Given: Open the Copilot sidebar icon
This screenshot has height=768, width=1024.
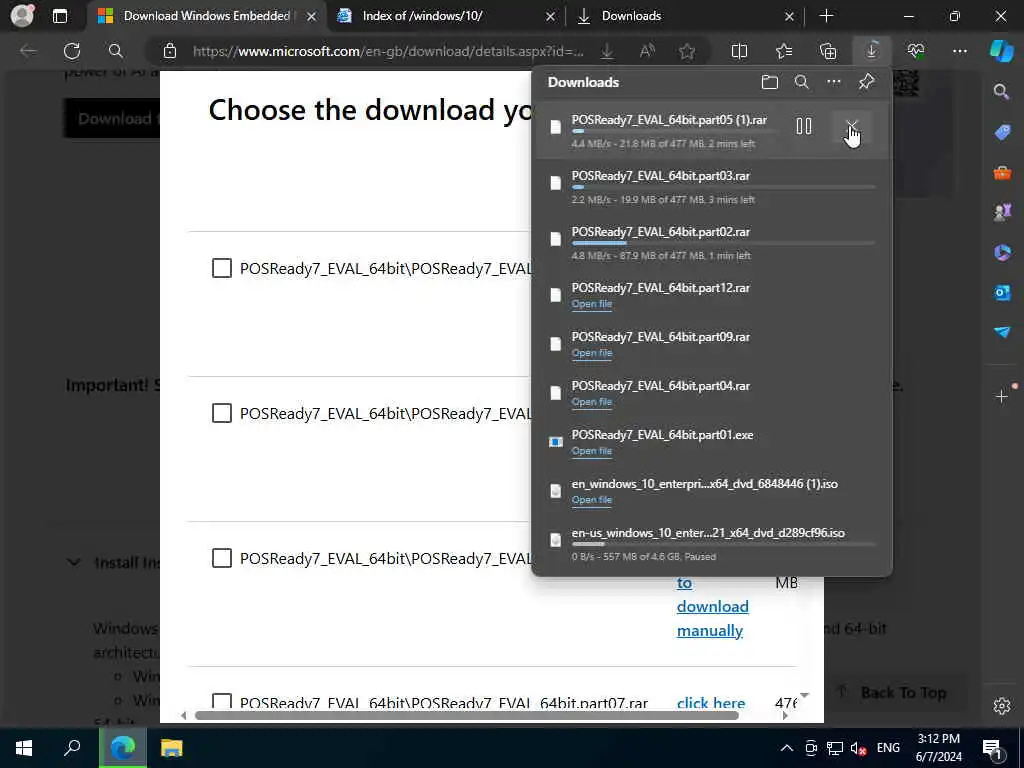Looking at the screenshot, I should pos(1001,51).
